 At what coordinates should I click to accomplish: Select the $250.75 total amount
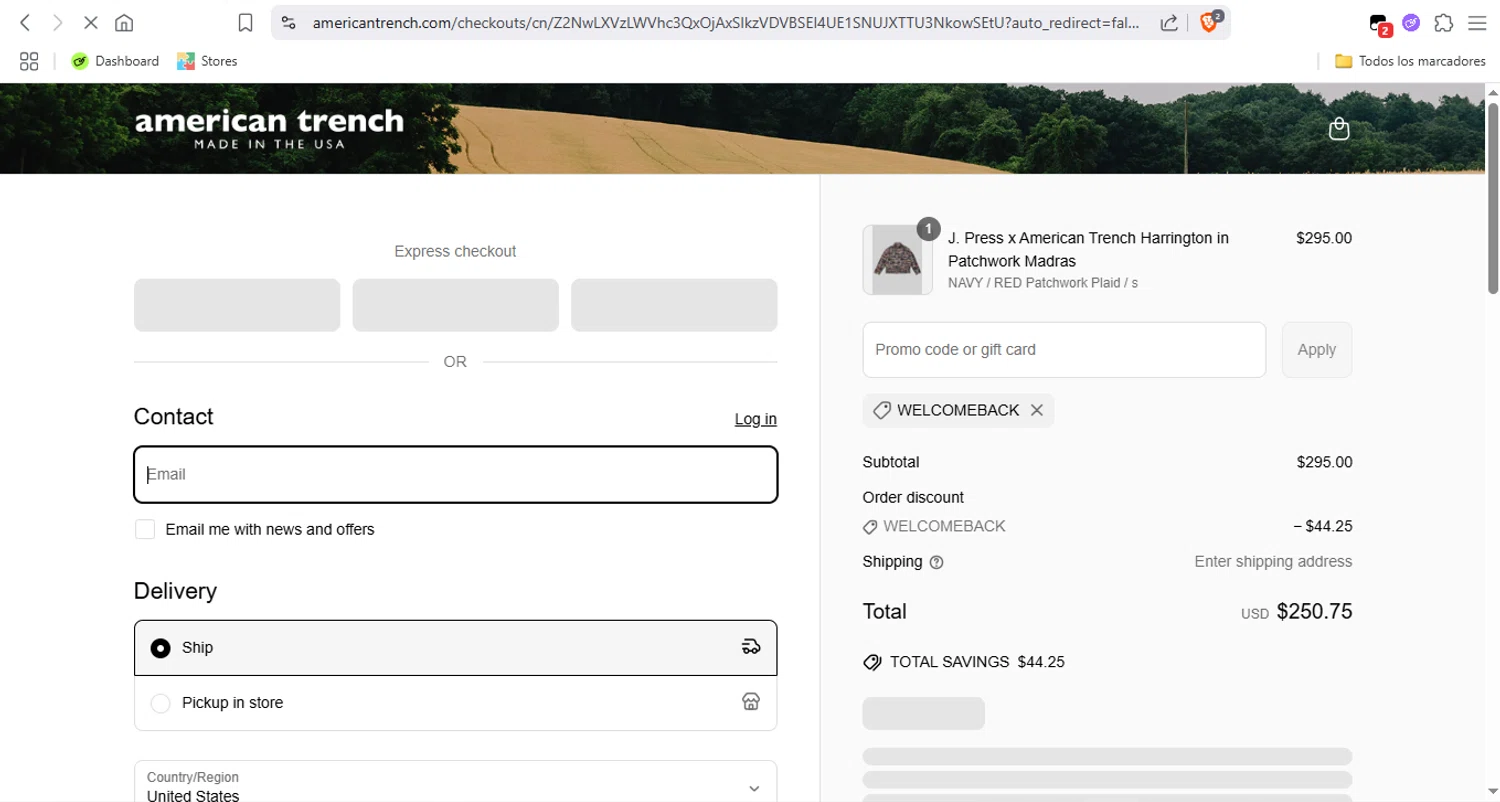[x=1314, y=611]
